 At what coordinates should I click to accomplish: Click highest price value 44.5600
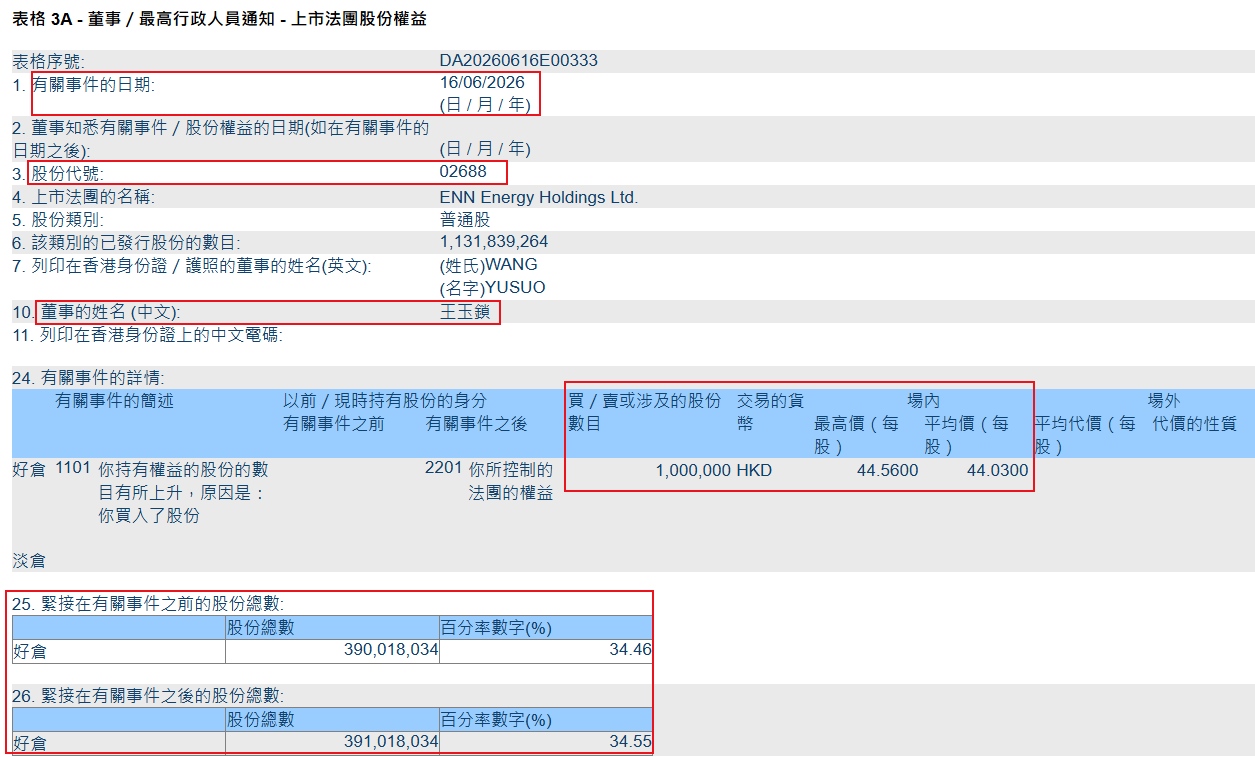[x=888, y=470]
